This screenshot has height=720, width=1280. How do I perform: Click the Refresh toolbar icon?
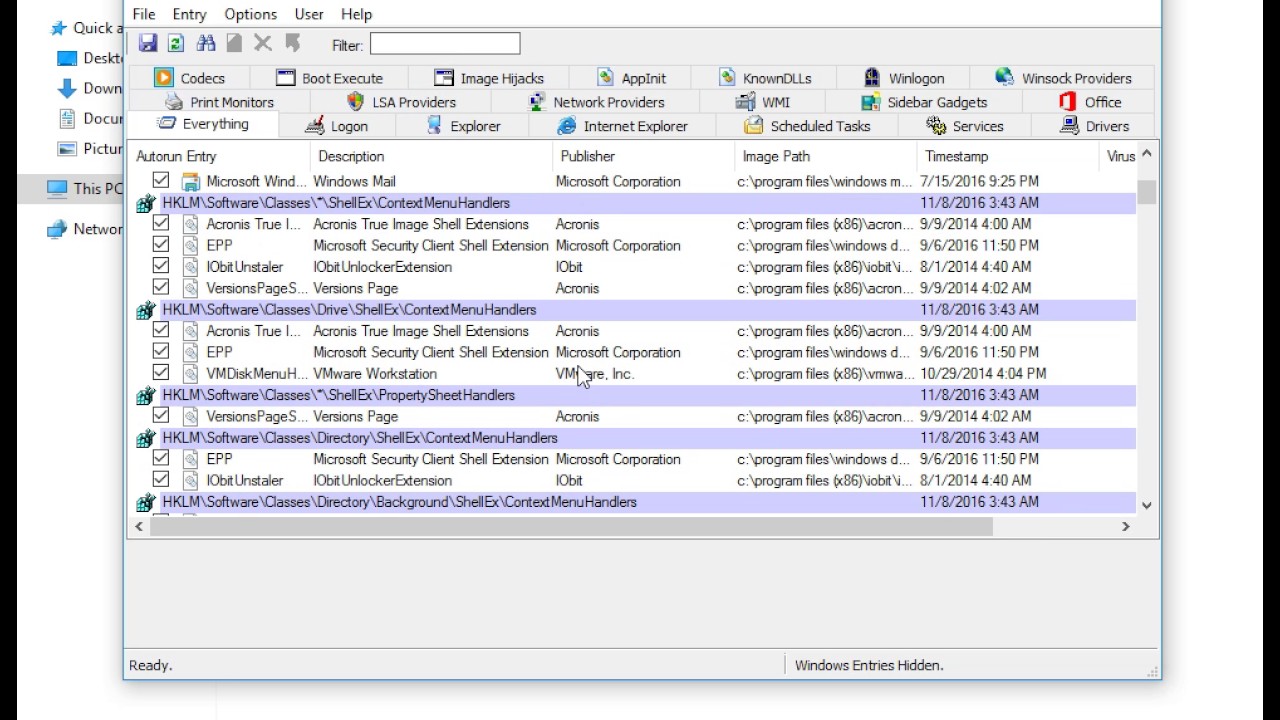click(x=176, y=43)
